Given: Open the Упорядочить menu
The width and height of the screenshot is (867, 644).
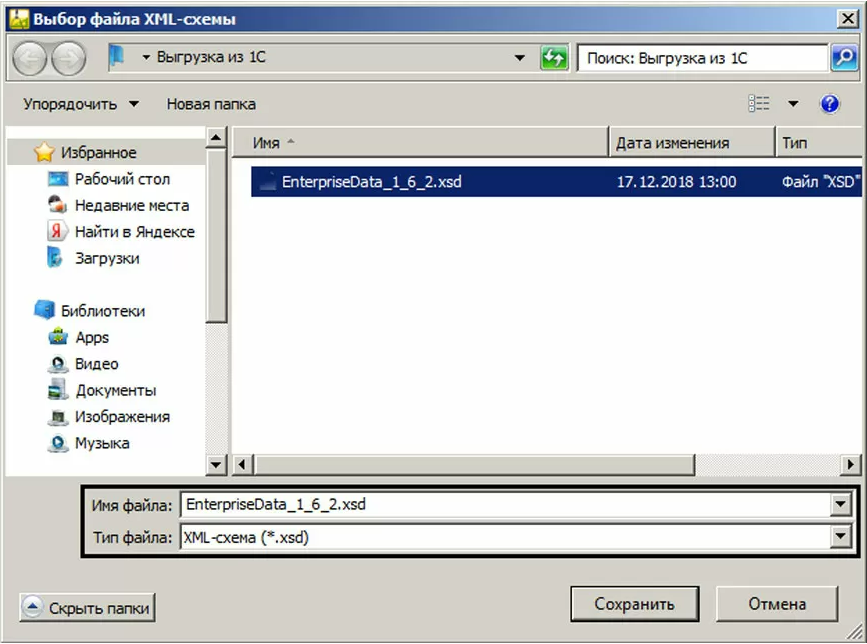Looking at the screenshot, I should 81,104.
